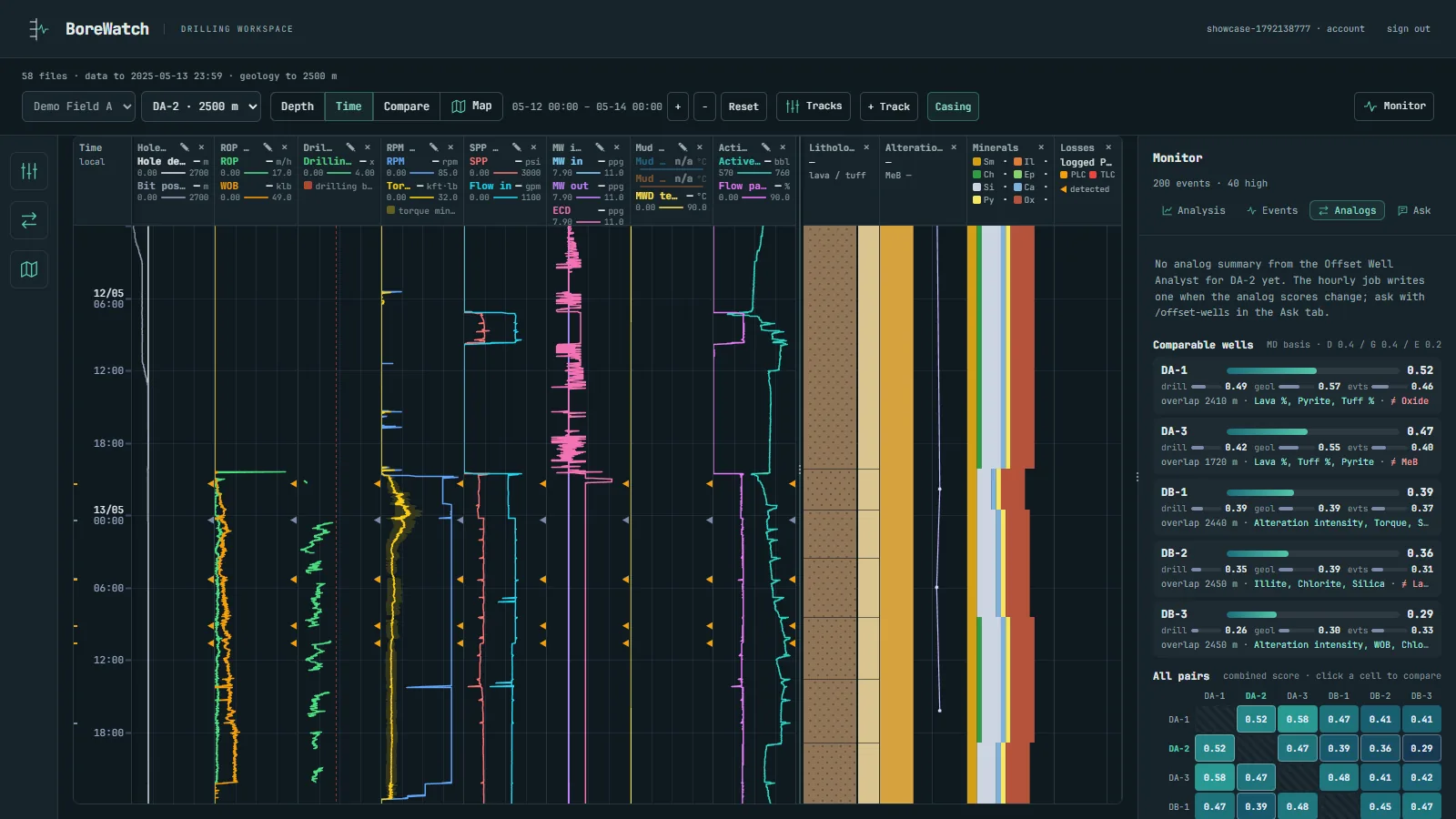Open Ox mineral options dot

pyautogui.click(x=1046, y=200)
